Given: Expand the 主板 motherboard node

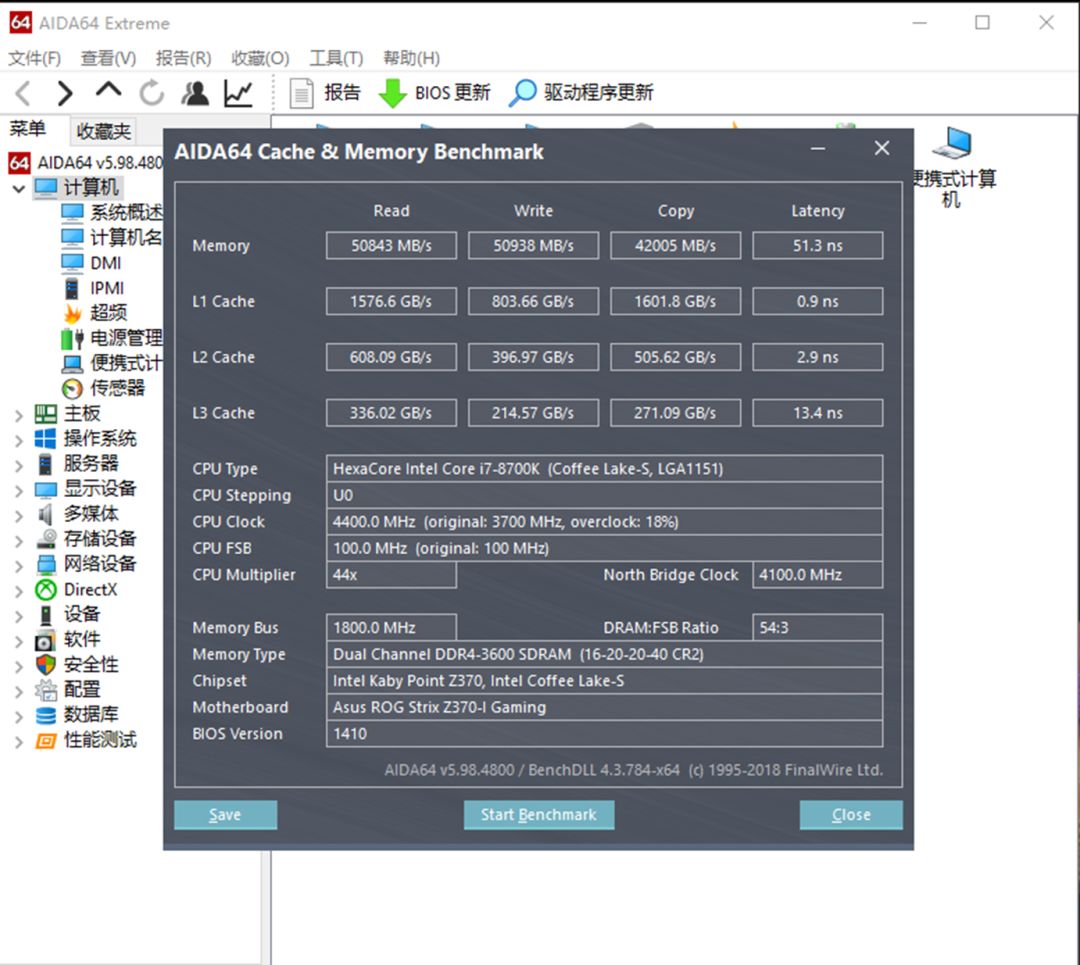Looking at the screenshot, I should 19,415.
